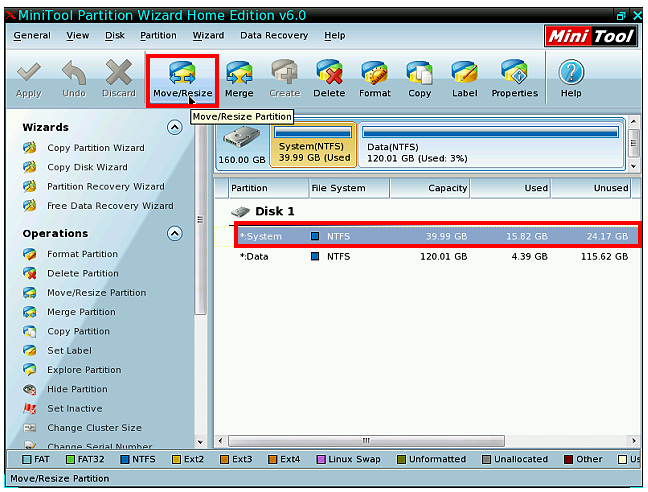Click Set Inactive in Operations panel
Image resolution: width=648 pixels, height=492 pixels.
point(63,409)
